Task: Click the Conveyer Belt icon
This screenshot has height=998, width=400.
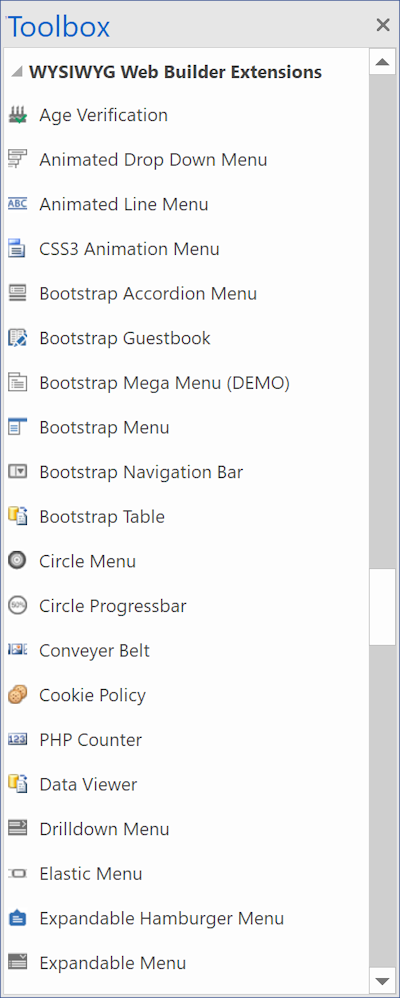Action: coord(17,650)
